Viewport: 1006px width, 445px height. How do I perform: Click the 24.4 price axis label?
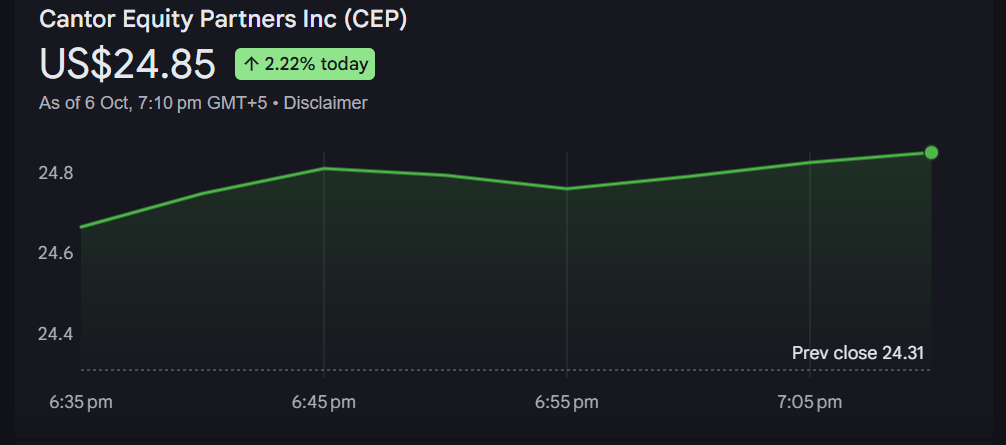tap(56, 333)
